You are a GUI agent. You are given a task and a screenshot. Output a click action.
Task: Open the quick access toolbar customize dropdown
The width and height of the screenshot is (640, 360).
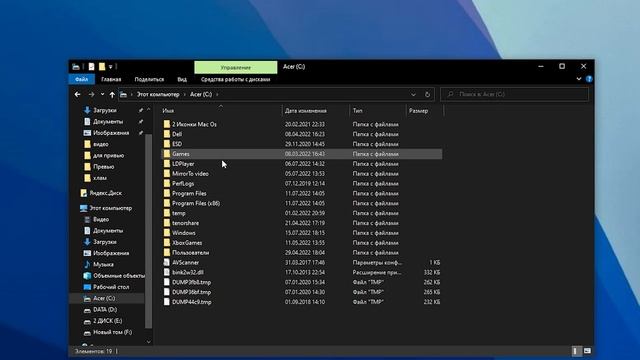[x=111, y=67]
